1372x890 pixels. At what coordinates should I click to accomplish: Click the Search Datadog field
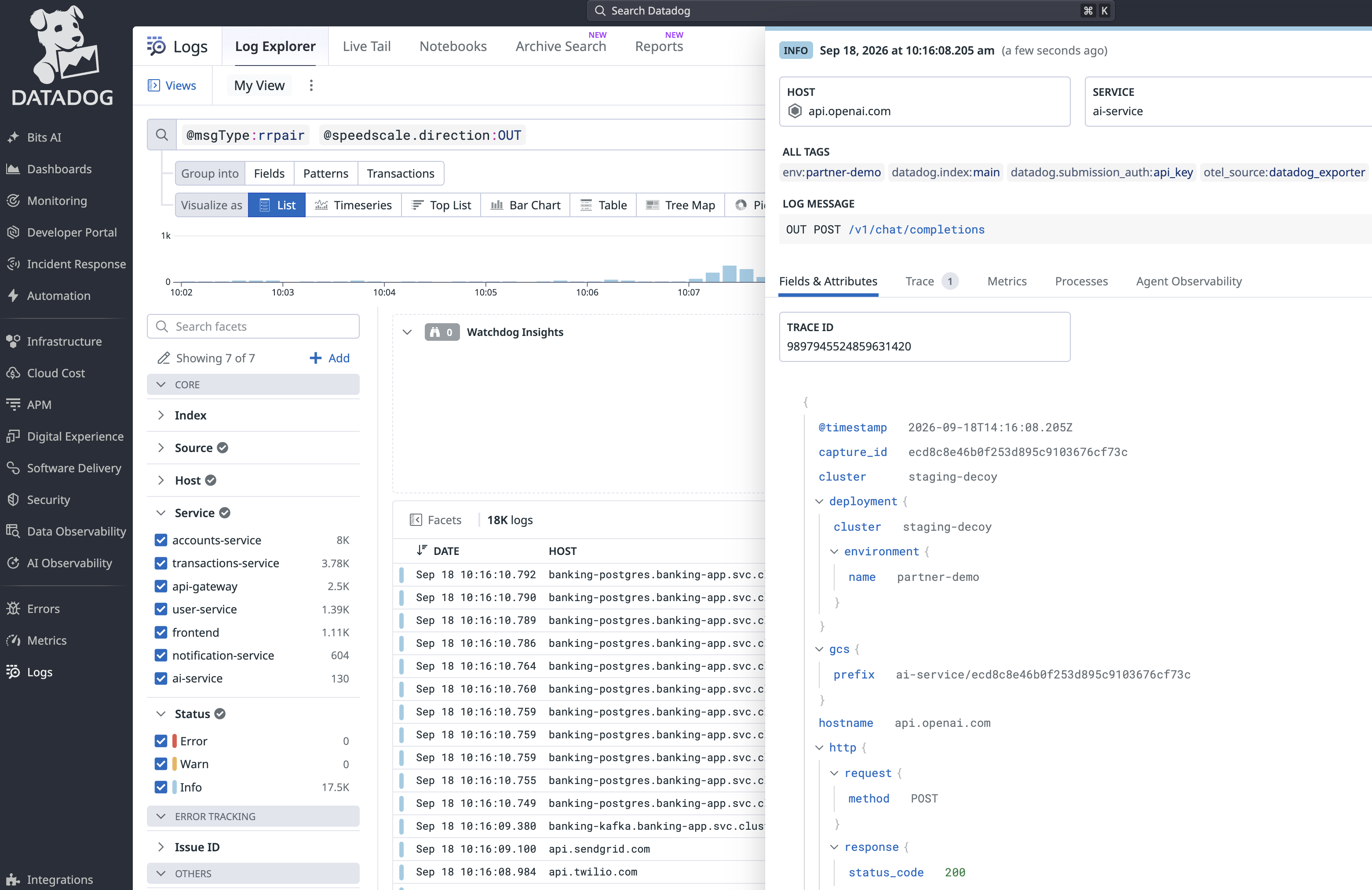click(x=851, y=11)
